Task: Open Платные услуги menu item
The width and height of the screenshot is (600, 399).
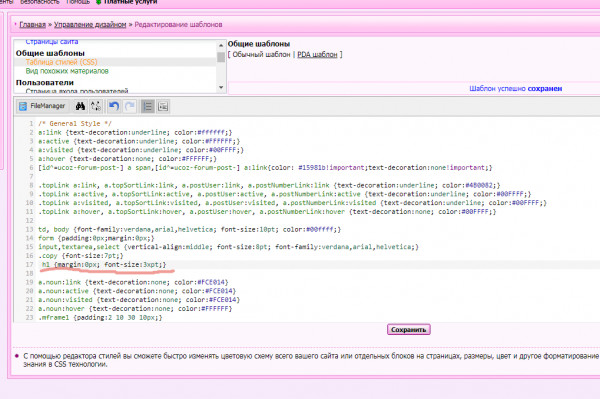Action: tap(130, 2)
